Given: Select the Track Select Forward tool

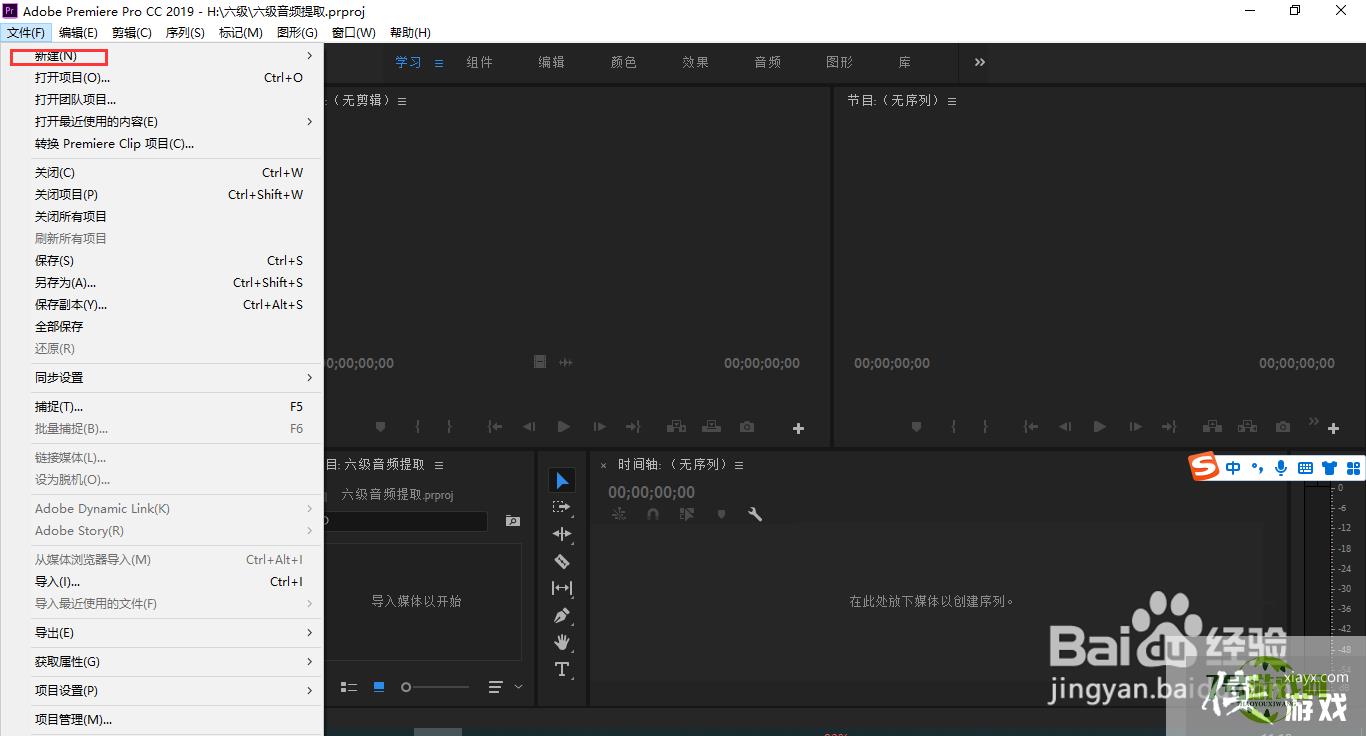Looking at the screenshot, I should (x=561, y=507).
